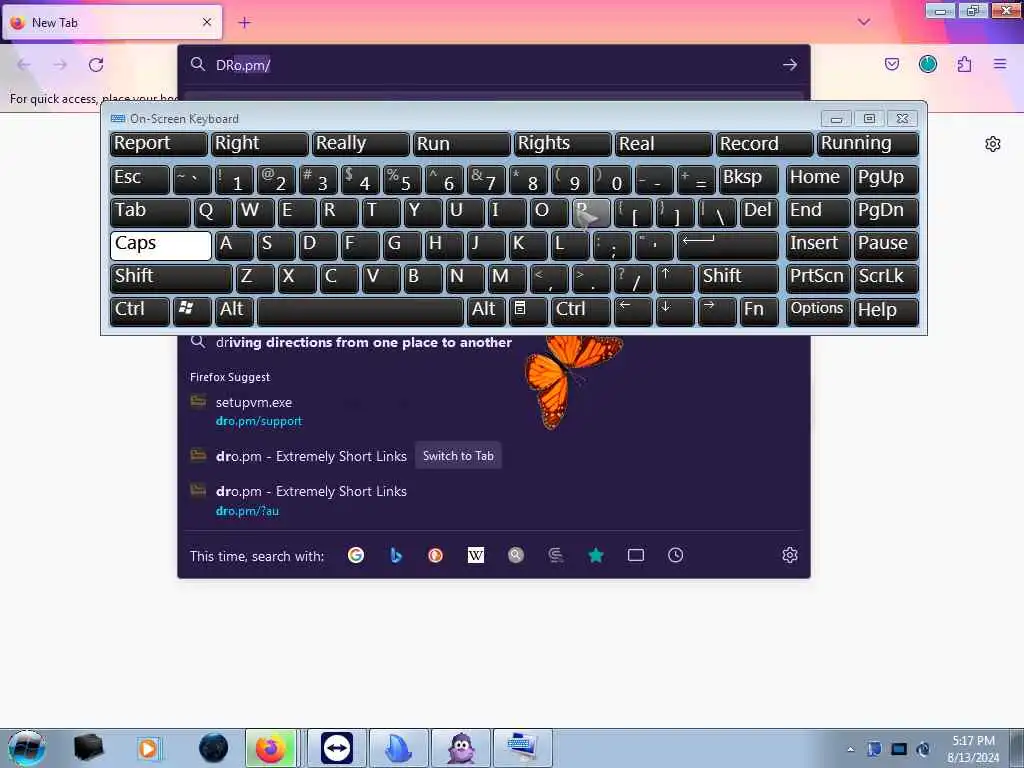Image resolution: width=1024 pixels, height=768 pixels.
Task: Search this time with Bing icon
Action: pos(396,555)
